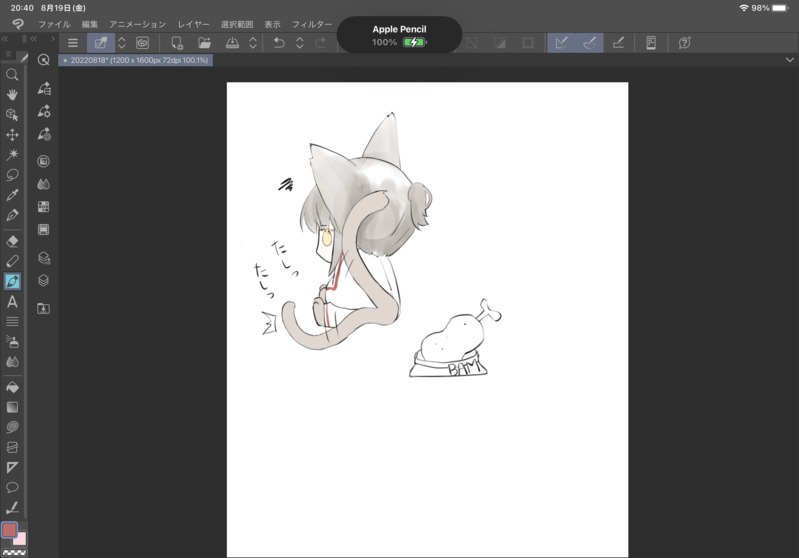
Task: Open the hamburger command bar menu
Action: pyautogui.click(x=73, y=43)
